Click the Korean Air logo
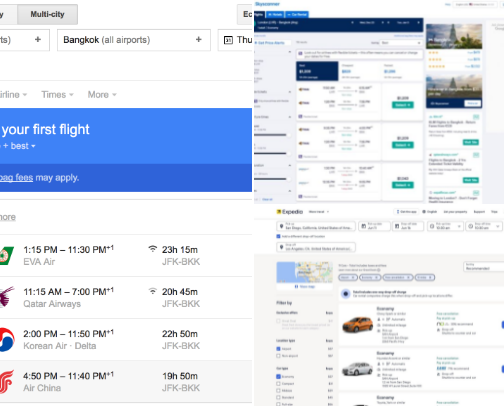The image size is (504, 406). pos(7,340)
